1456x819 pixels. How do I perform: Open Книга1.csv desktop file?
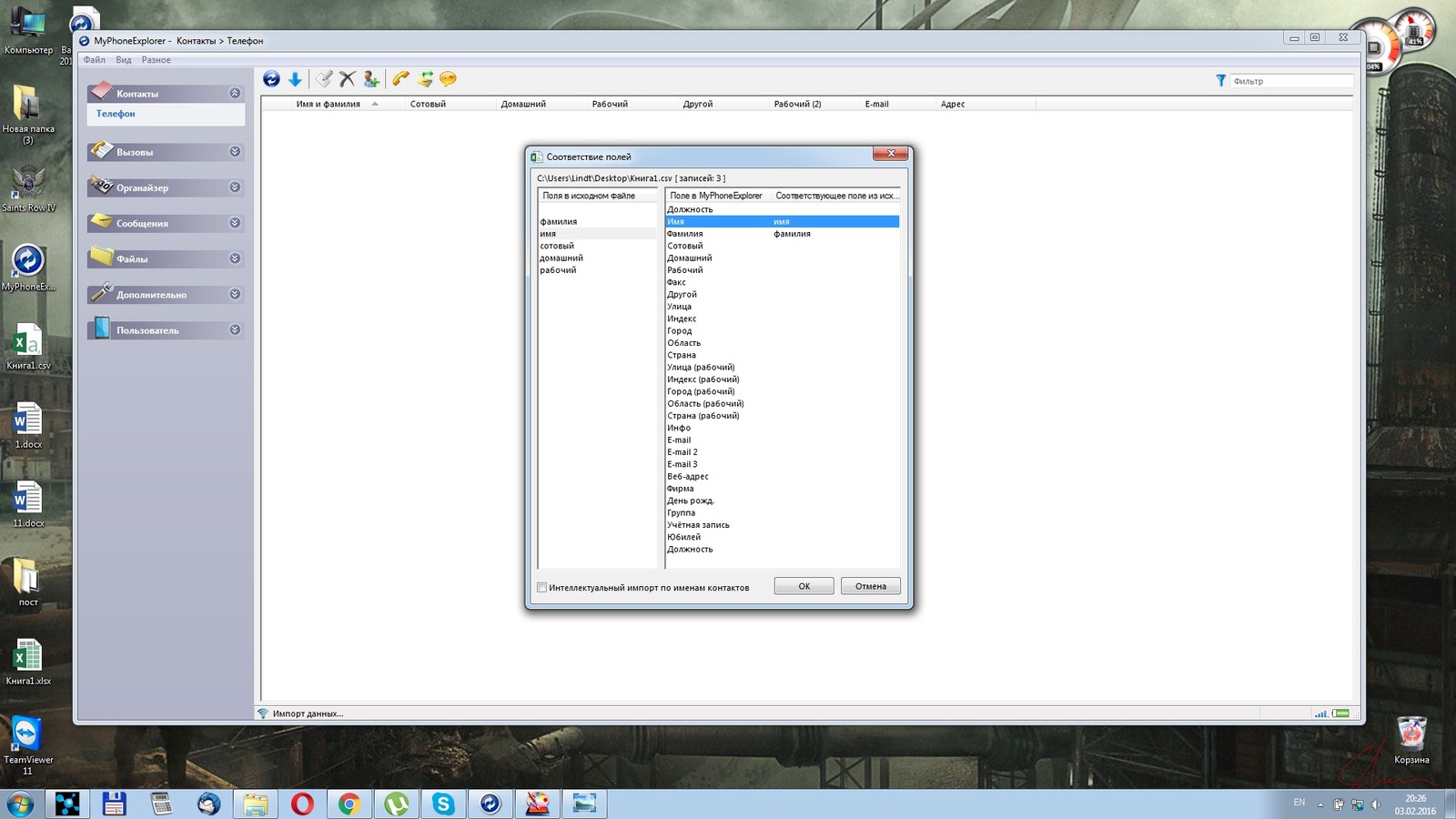[28, 347]
